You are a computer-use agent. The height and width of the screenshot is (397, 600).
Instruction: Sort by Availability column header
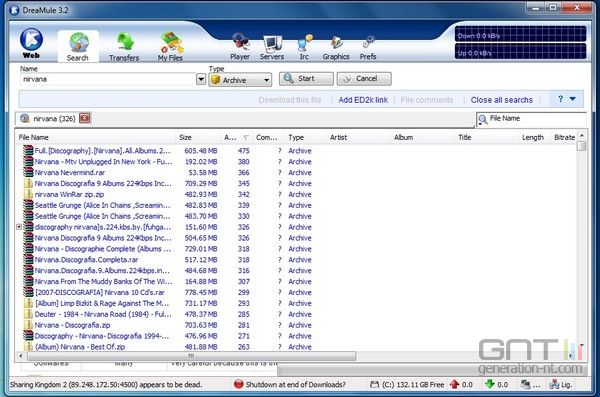pyautogui.click(x=236, y=137)
